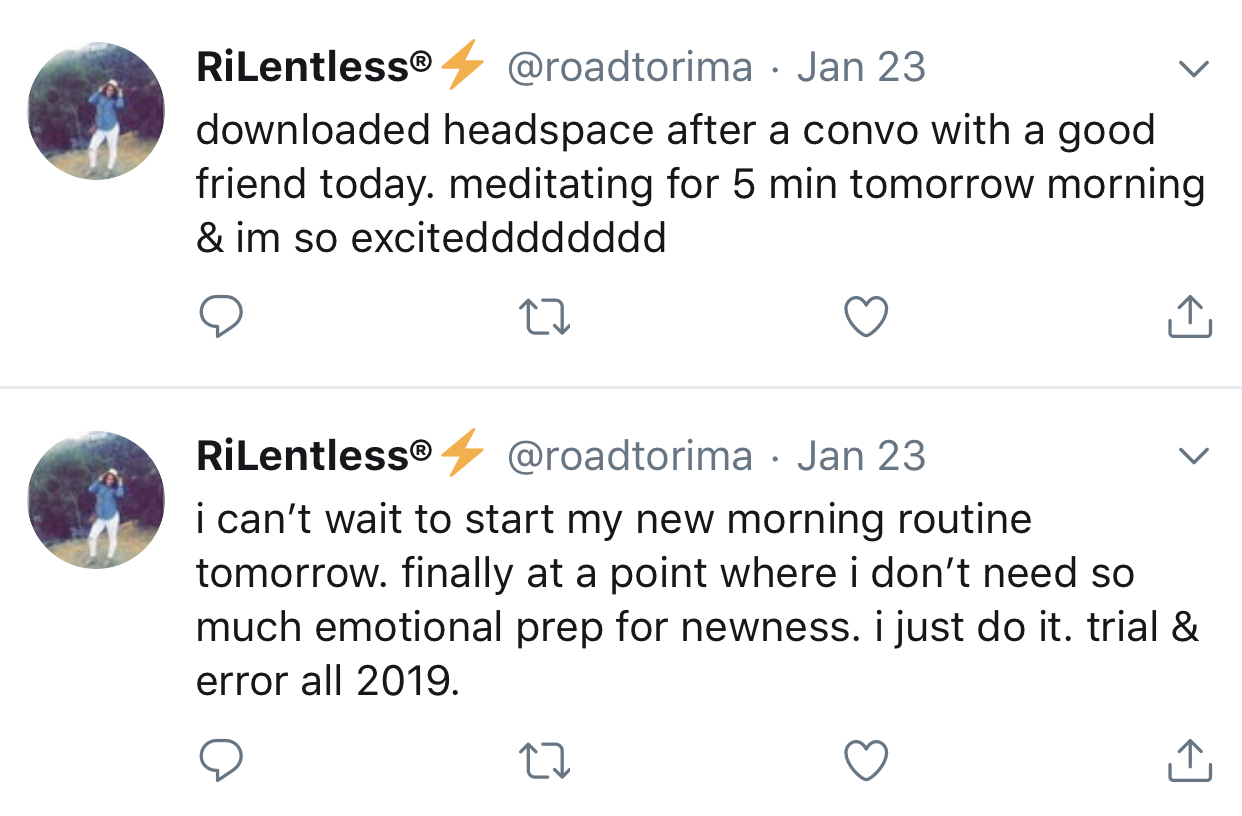This screenshot has height=816, width=1242.
Task: Open the tweet text about meditating 5 min
Action: click(700, 185)
